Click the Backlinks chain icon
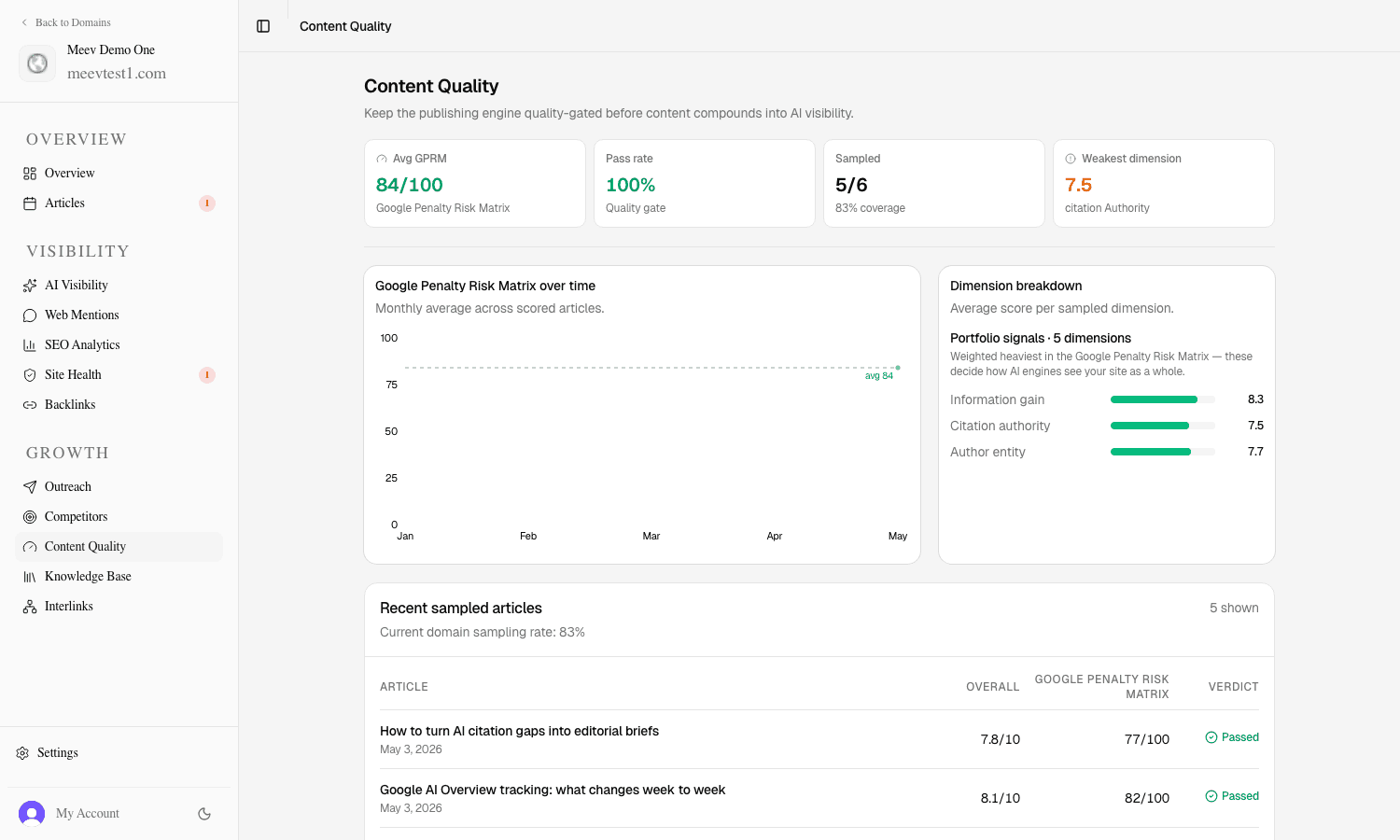 (30, 405)
